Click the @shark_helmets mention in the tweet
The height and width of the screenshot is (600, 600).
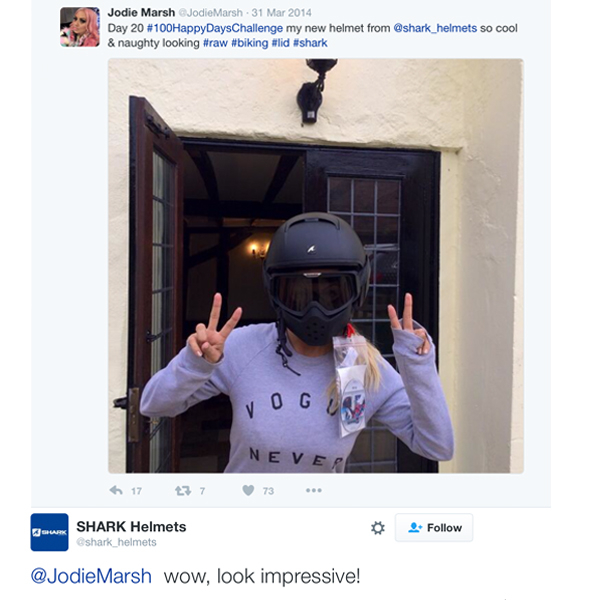pos(435,28)
